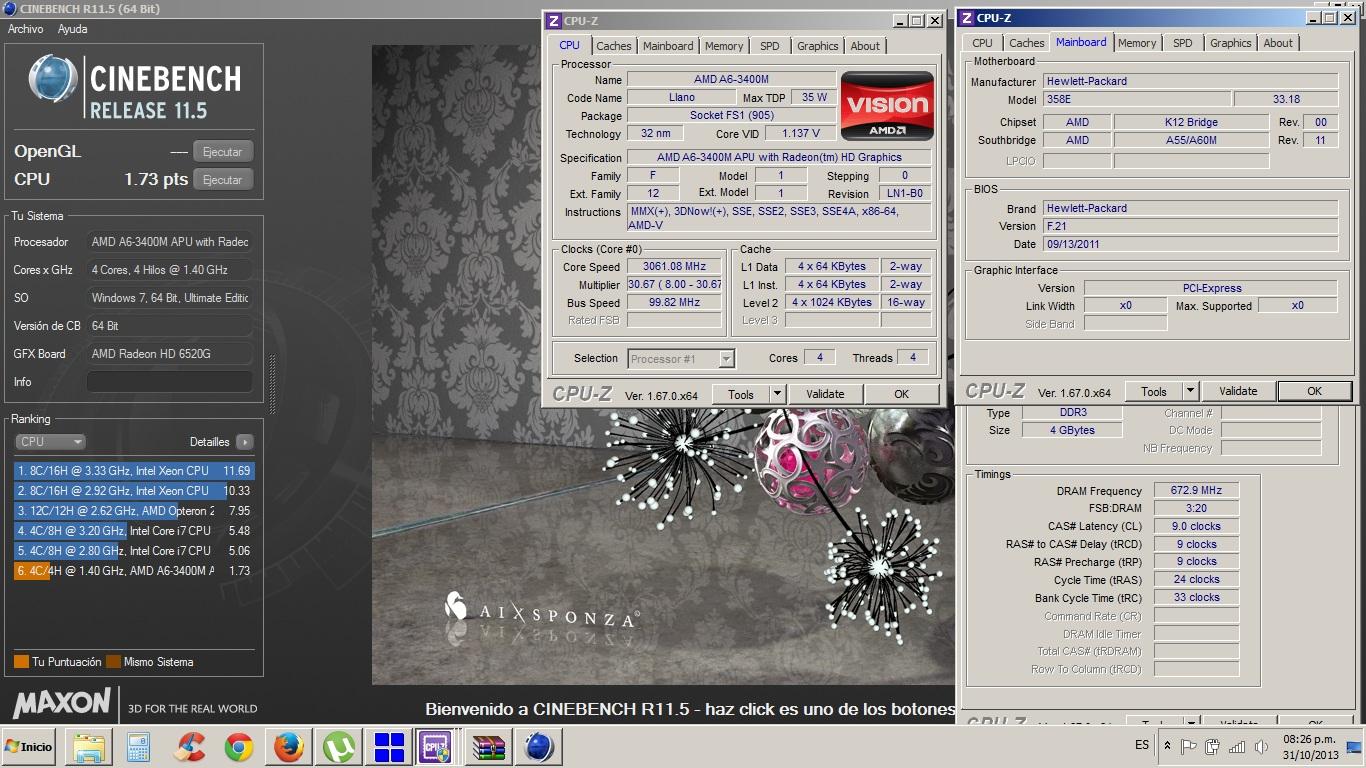Select ranking row 1 Xeon 11.69
This screenshot has height=768, width=1366.
[x=135, y=471]
